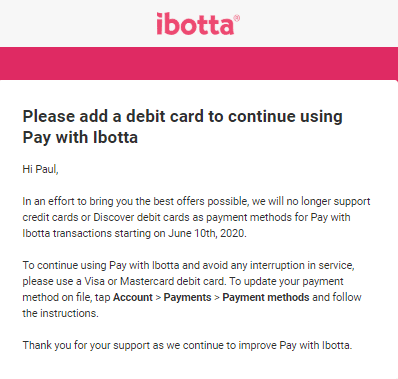Screen dimensions: 398x379
Task: Click the registered trademark symbol beside logo
Action: pyautogui.click(x=236, y=18)
